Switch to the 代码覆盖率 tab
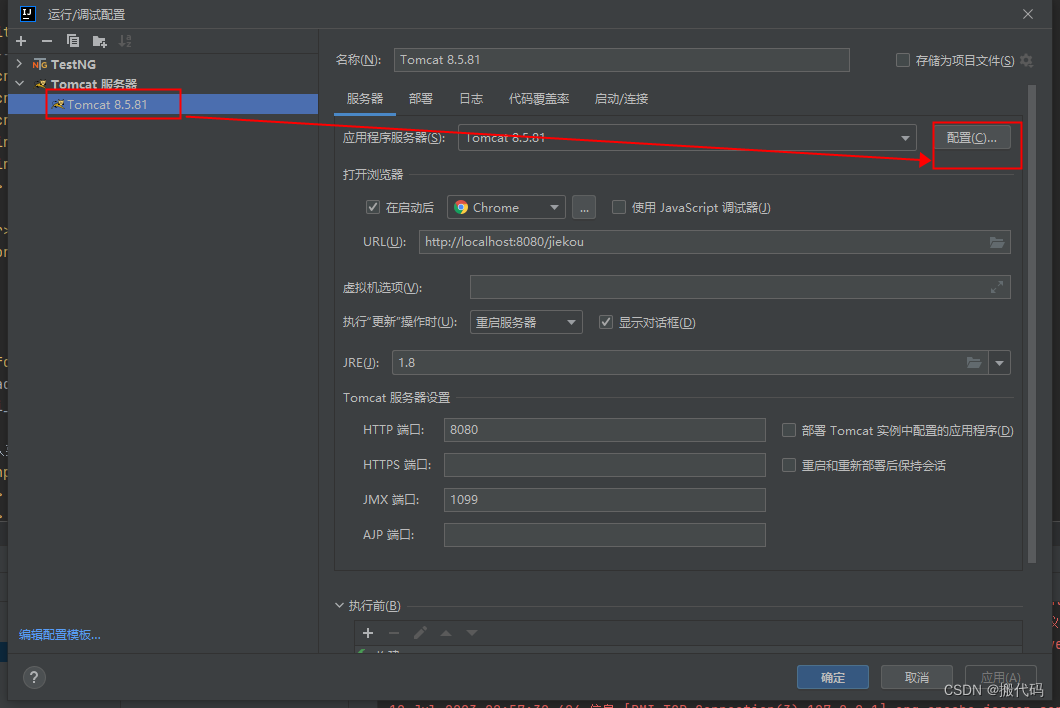 539,99
